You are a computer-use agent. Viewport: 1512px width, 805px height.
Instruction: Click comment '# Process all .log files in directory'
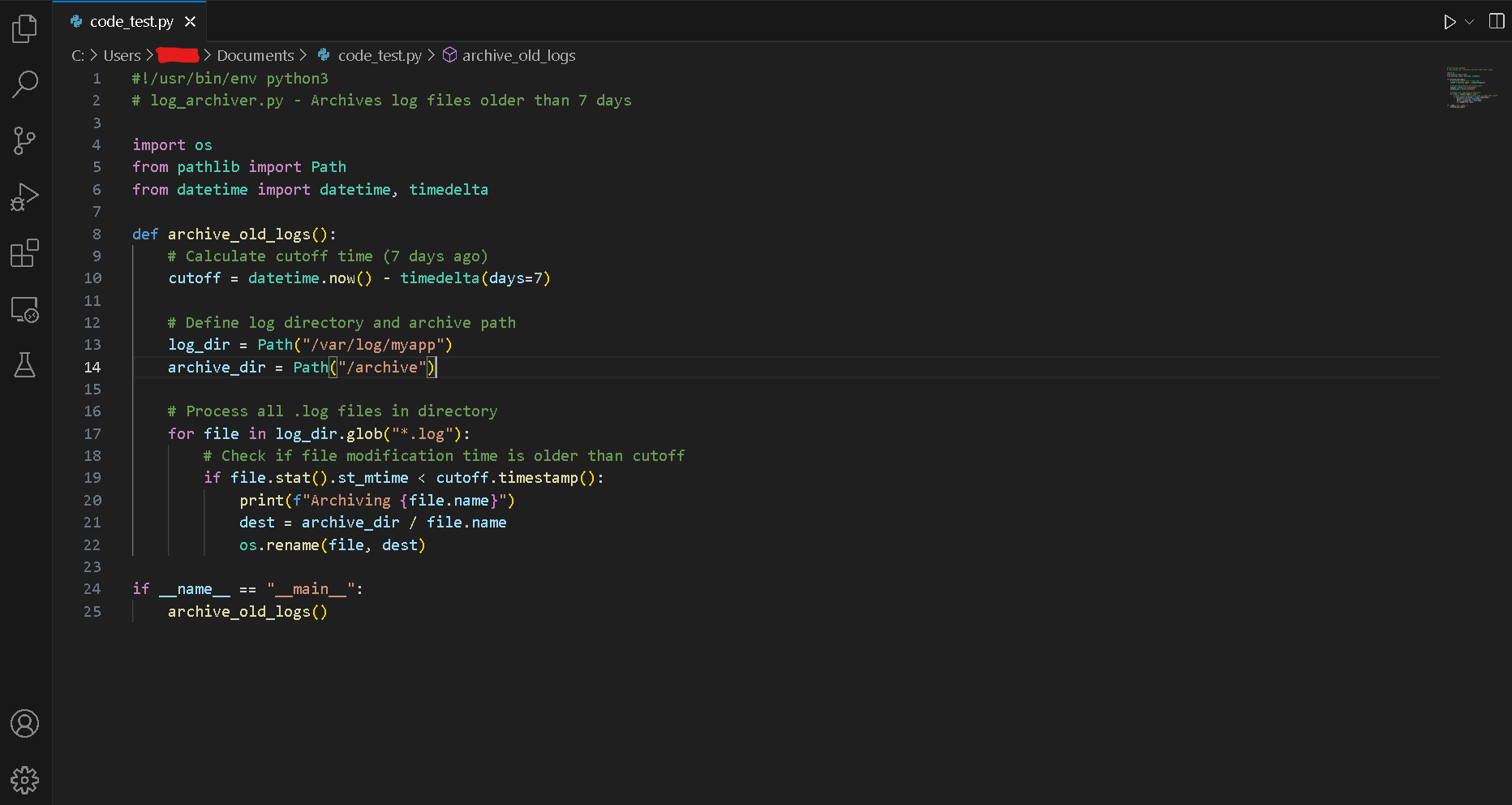(333, 411)
